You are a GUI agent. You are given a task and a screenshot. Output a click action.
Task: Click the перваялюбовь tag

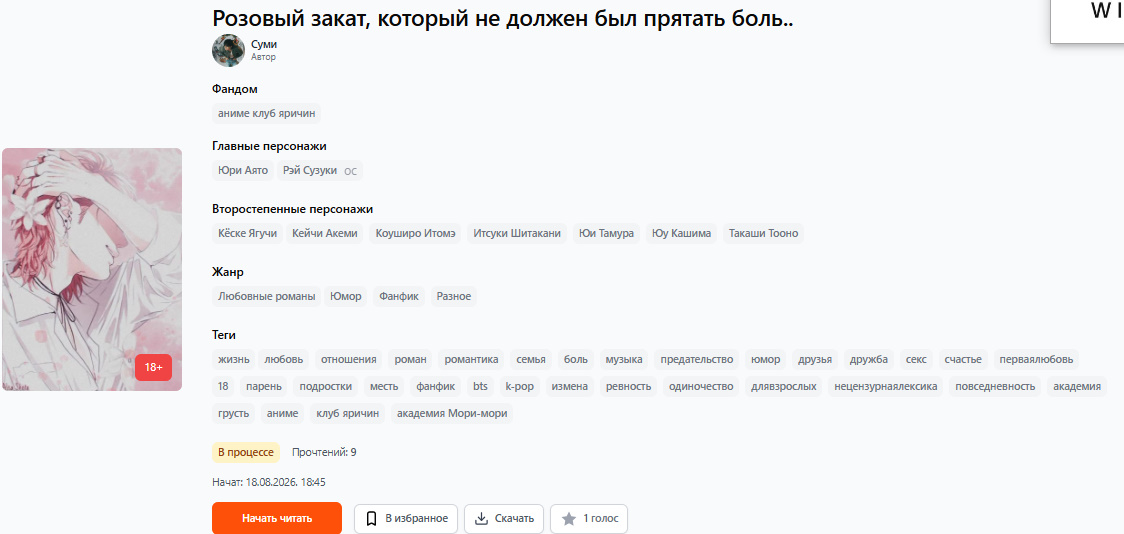point(1037,359)
